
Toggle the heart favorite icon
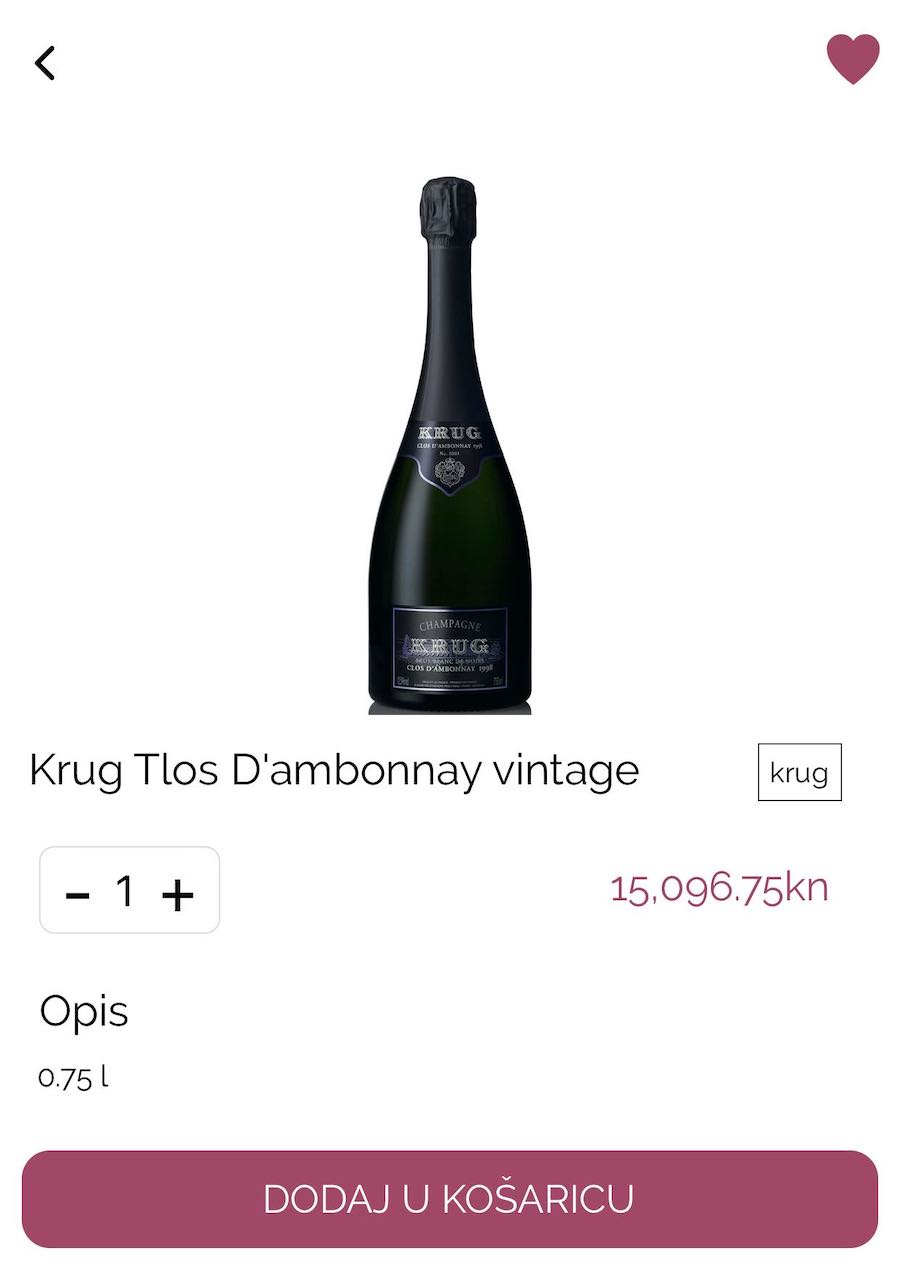(x=852, y=59)
